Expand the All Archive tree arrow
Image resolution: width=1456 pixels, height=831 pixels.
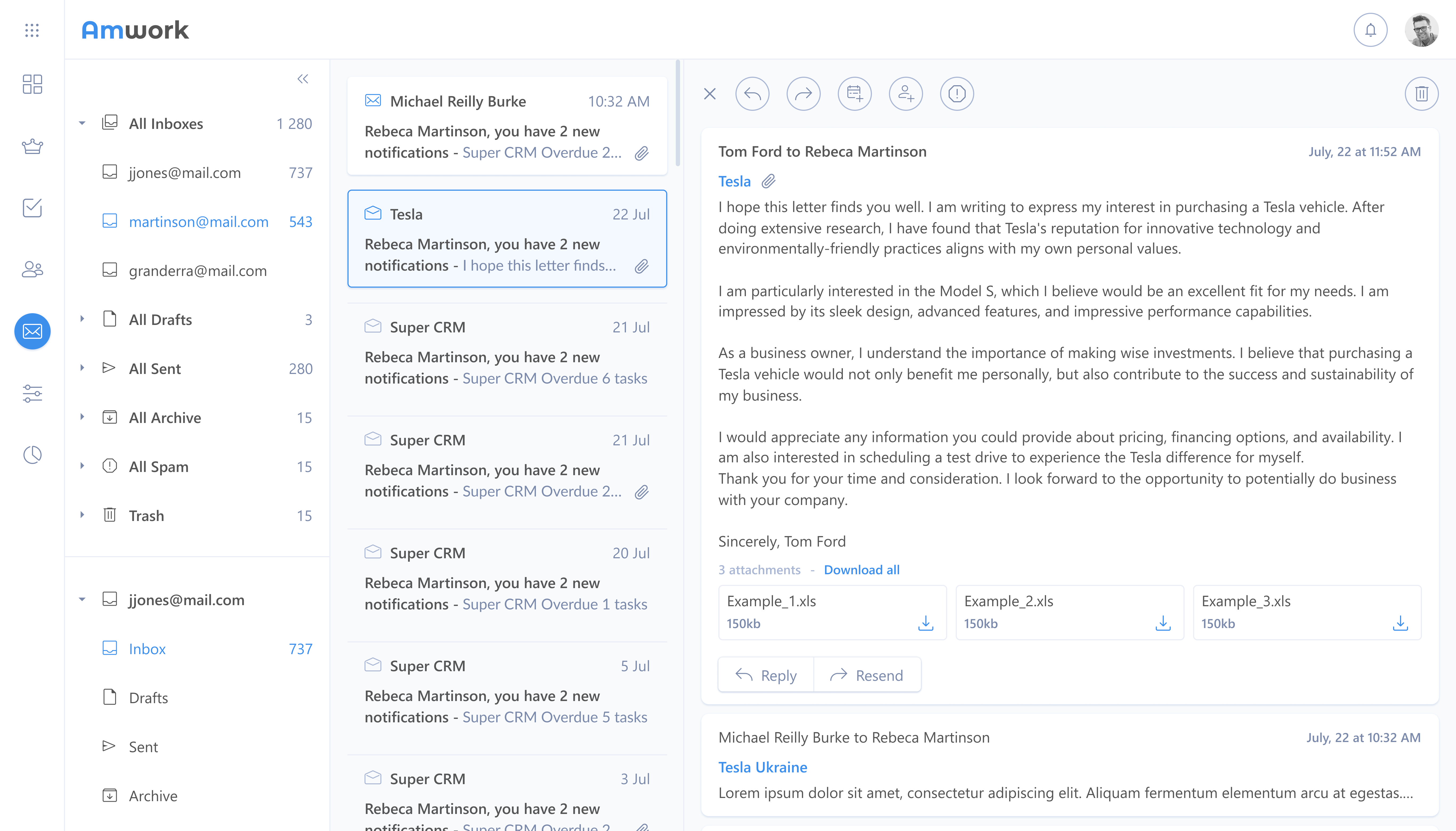[82, 417]
